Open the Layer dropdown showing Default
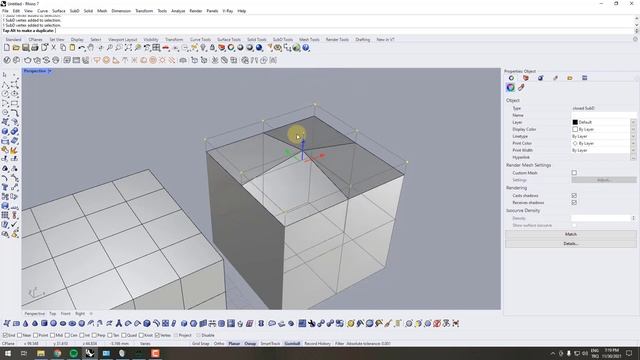This screenshot has height=360, width=640. 633,122
